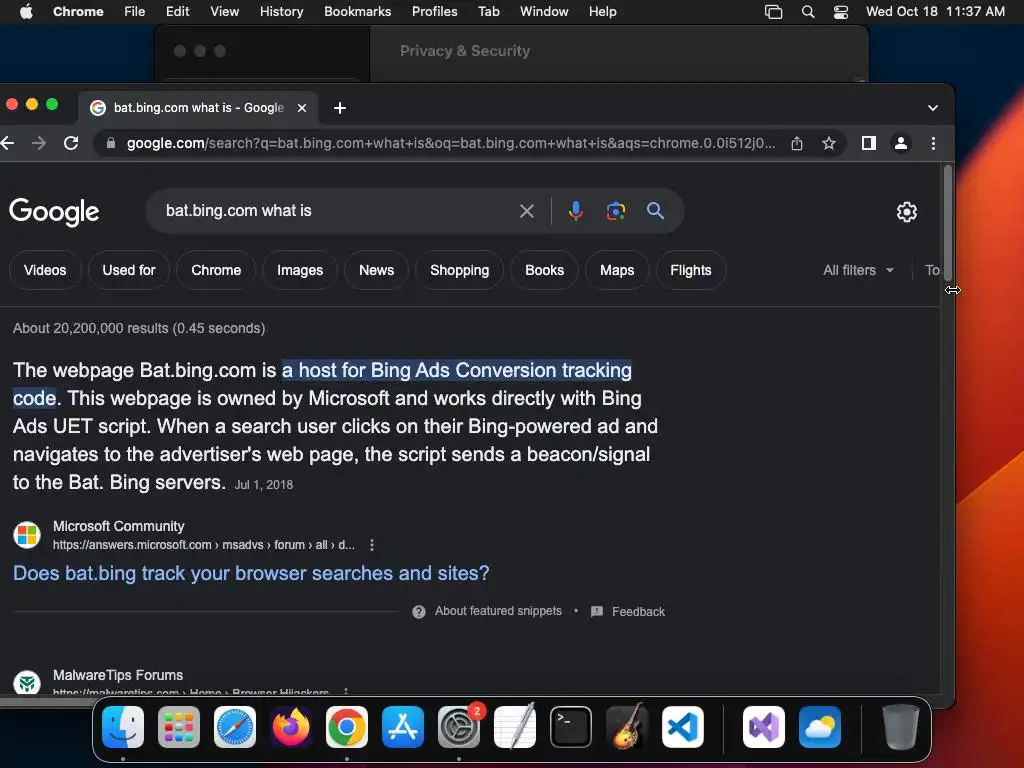Click About featured snippets link

tap(498, 611)
